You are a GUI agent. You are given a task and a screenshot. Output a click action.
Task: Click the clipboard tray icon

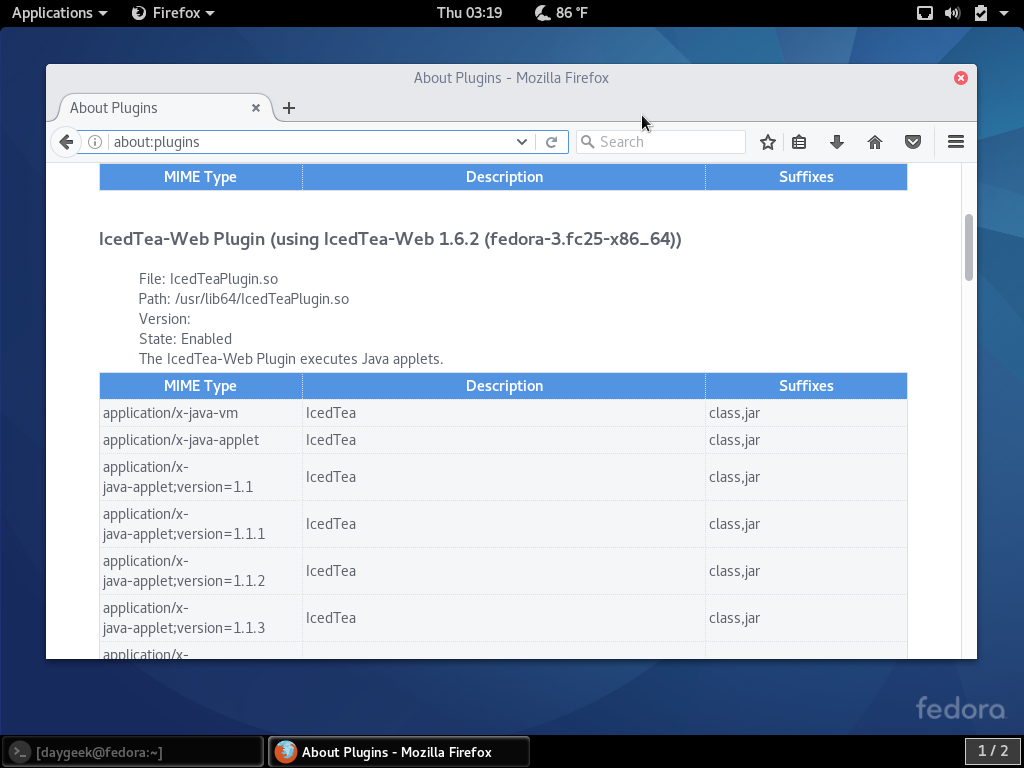pos(981,13)
